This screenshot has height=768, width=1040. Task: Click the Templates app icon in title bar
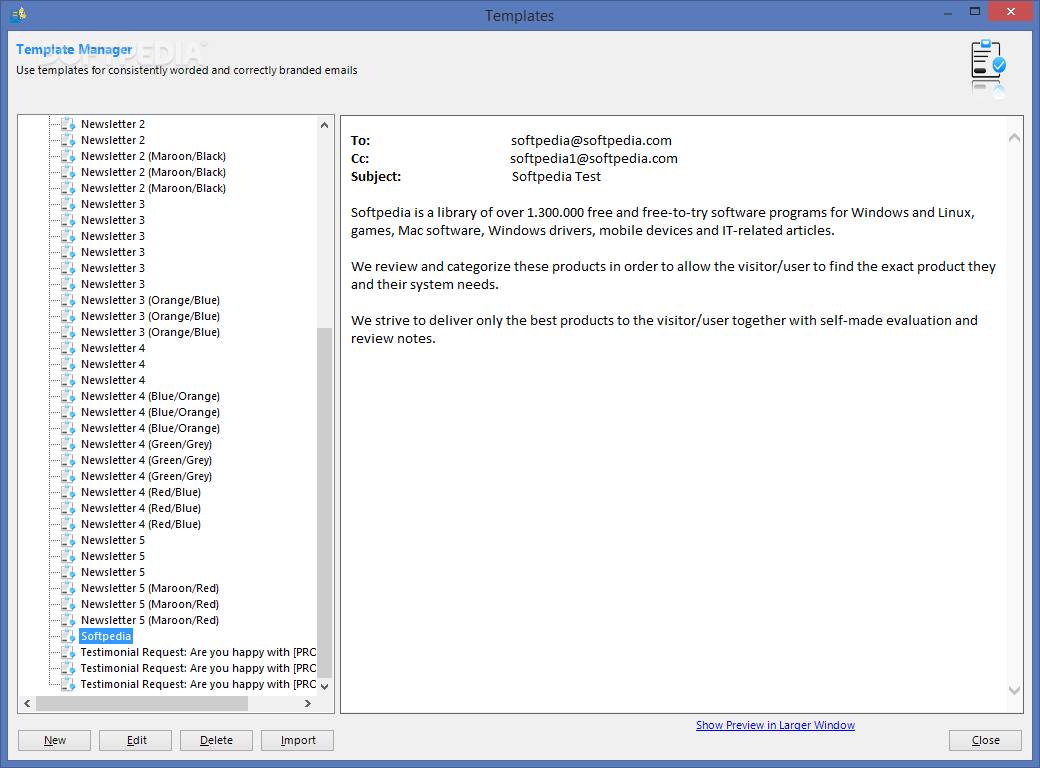(19, 14)
